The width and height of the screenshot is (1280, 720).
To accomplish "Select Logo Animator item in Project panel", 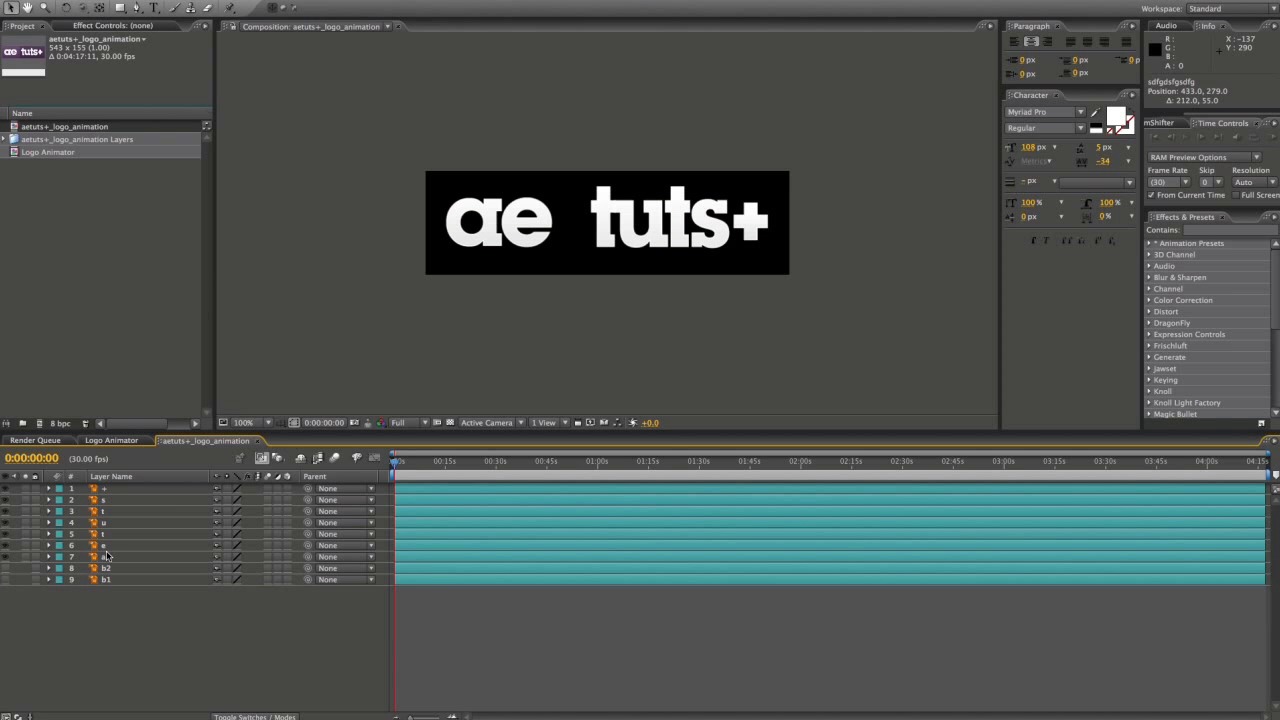I will point(47,152).
